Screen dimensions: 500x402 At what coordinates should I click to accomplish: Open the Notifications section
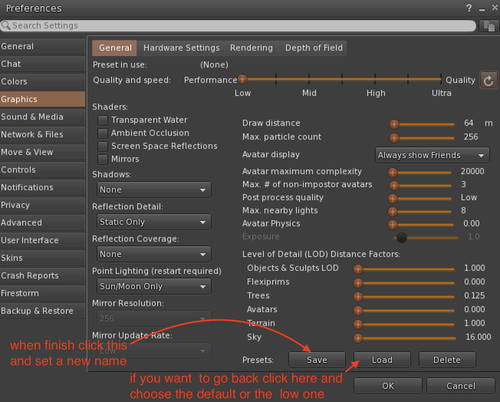click(42, 188)
